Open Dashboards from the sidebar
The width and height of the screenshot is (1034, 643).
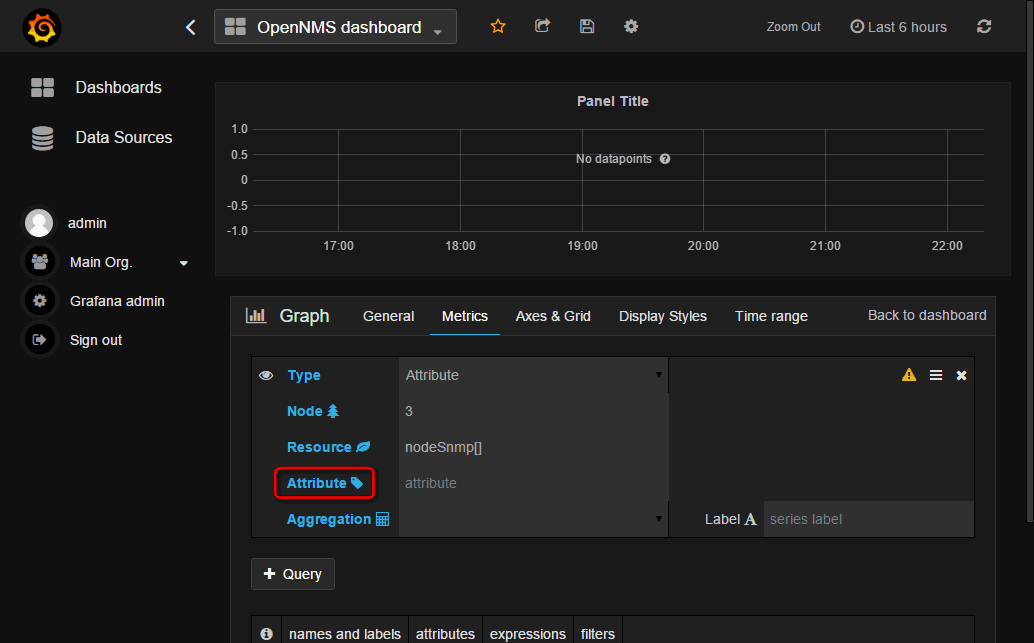pyautogui.click(x=119, y=87)
